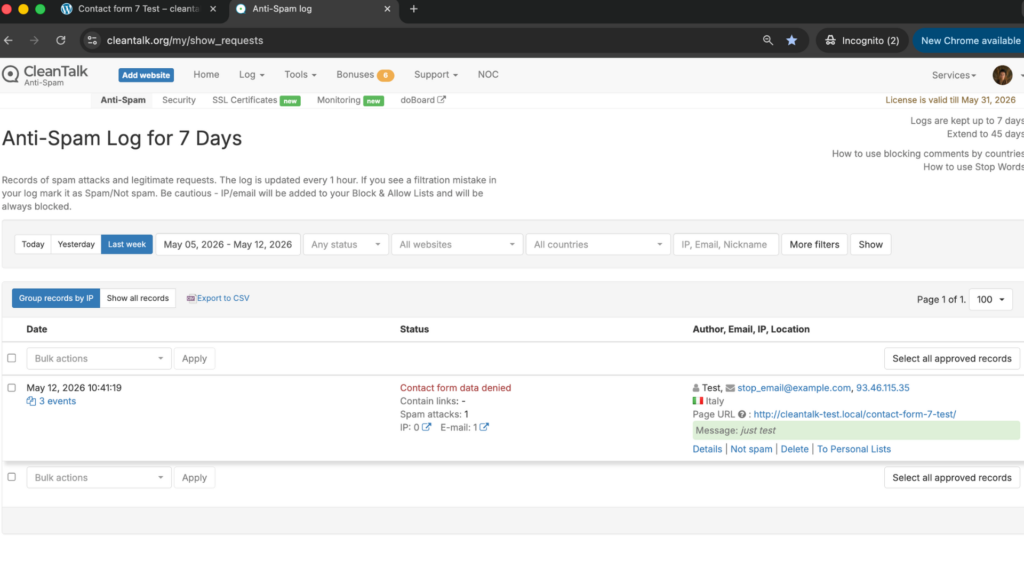This screenshot has height=576, width=1024.
Task: Click the browser address bar URL
Action: pos(185,40)
